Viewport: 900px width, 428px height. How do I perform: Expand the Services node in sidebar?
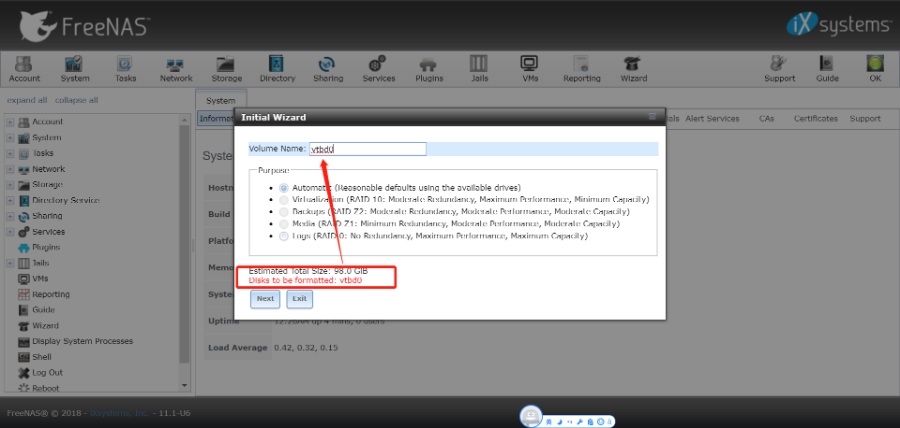(x=10, y=232)
